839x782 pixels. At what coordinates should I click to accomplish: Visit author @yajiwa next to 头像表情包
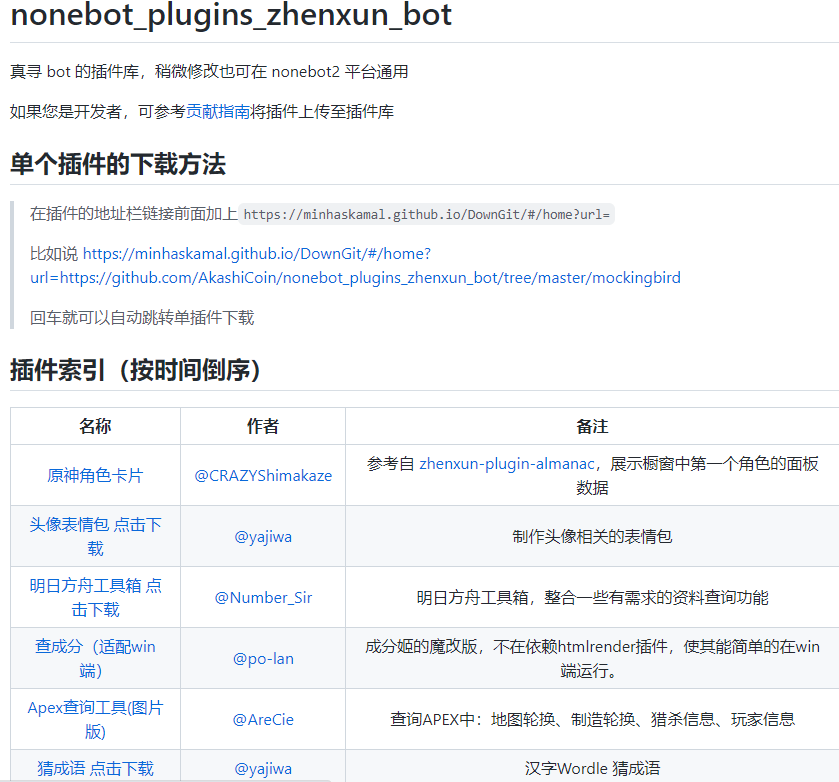[x=262, y=536]
